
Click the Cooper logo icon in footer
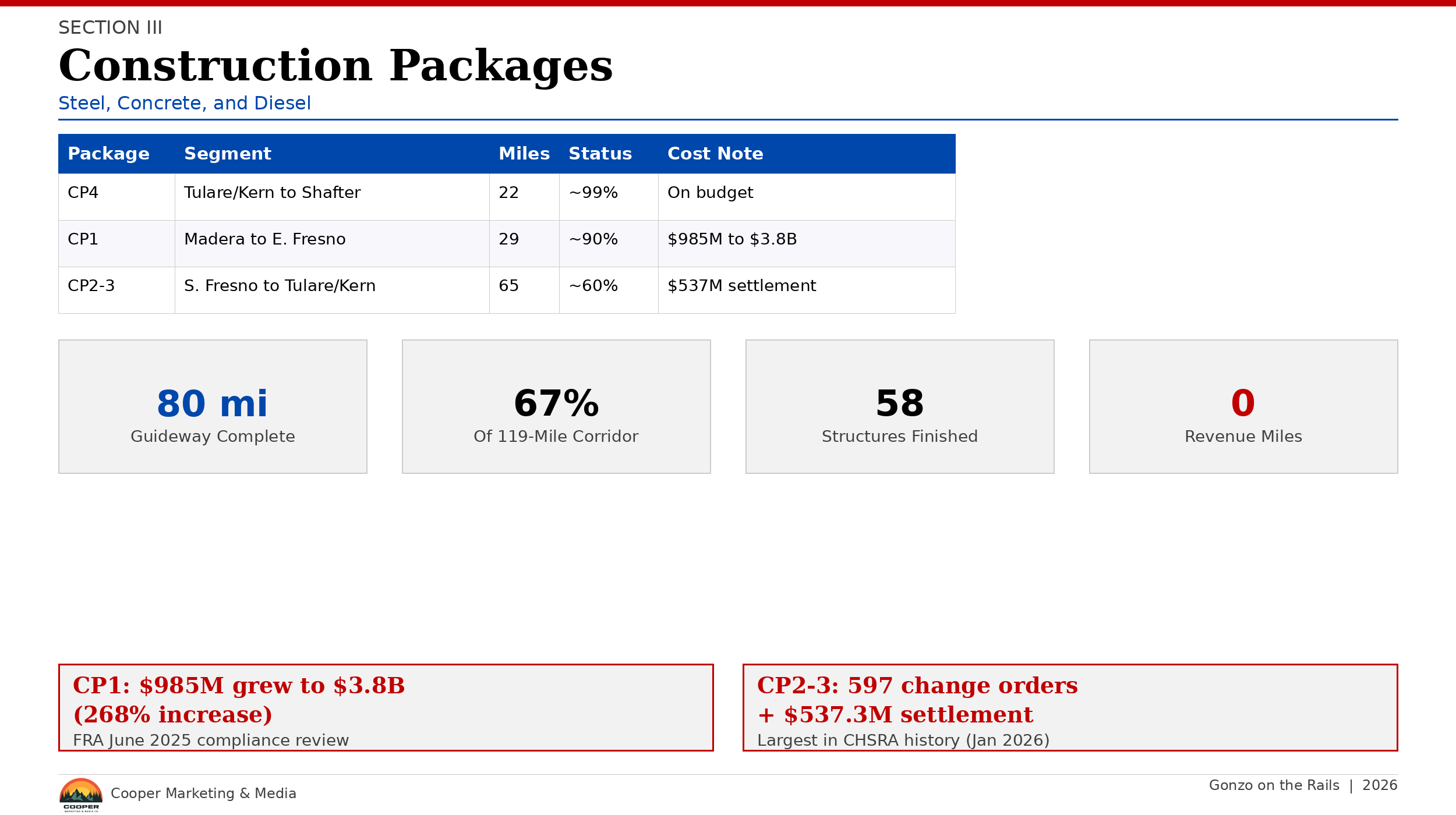tap(81, 794)
